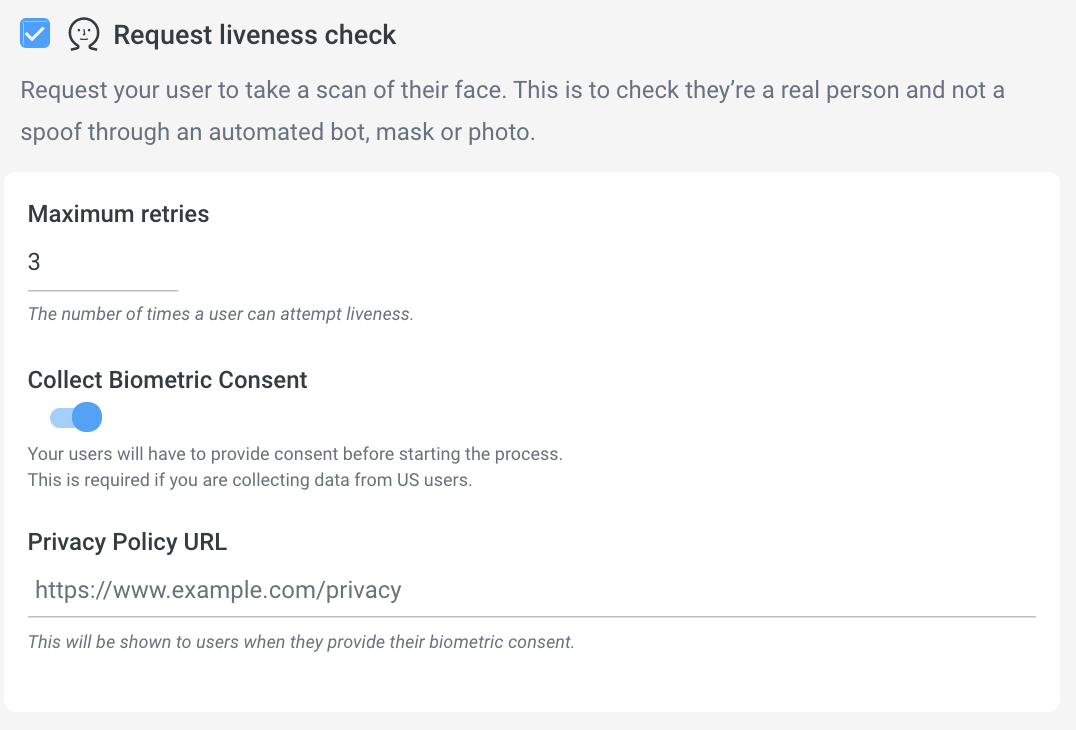Click the blue knob of the consent switch
This screenshot has height=730, width=1076.
point(87,417)
